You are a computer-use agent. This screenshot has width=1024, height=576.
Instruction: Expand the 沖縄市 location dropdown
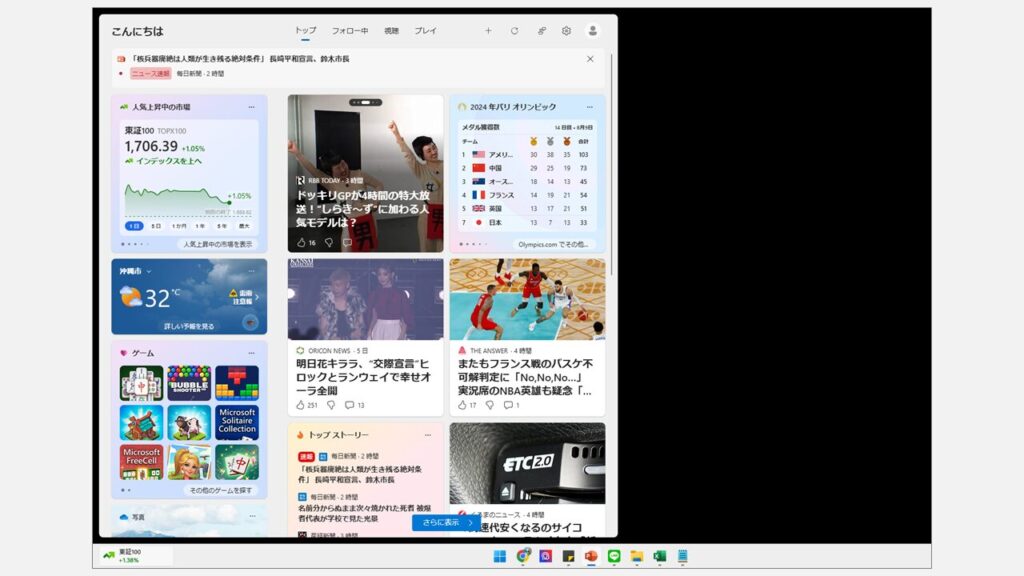149,271
